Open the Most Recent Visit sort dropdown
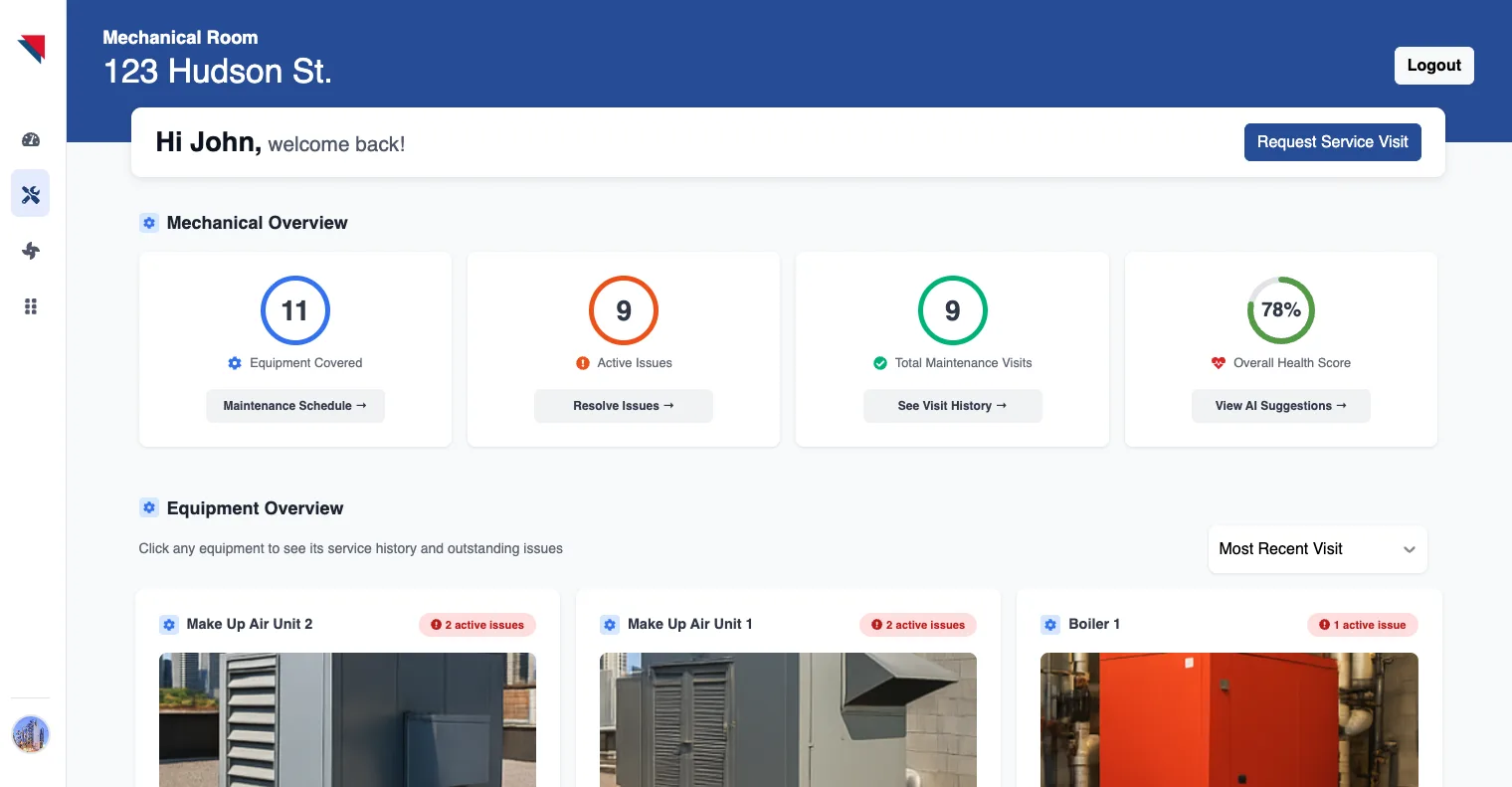The image size is (1512, 787). tap(1317, 548)
